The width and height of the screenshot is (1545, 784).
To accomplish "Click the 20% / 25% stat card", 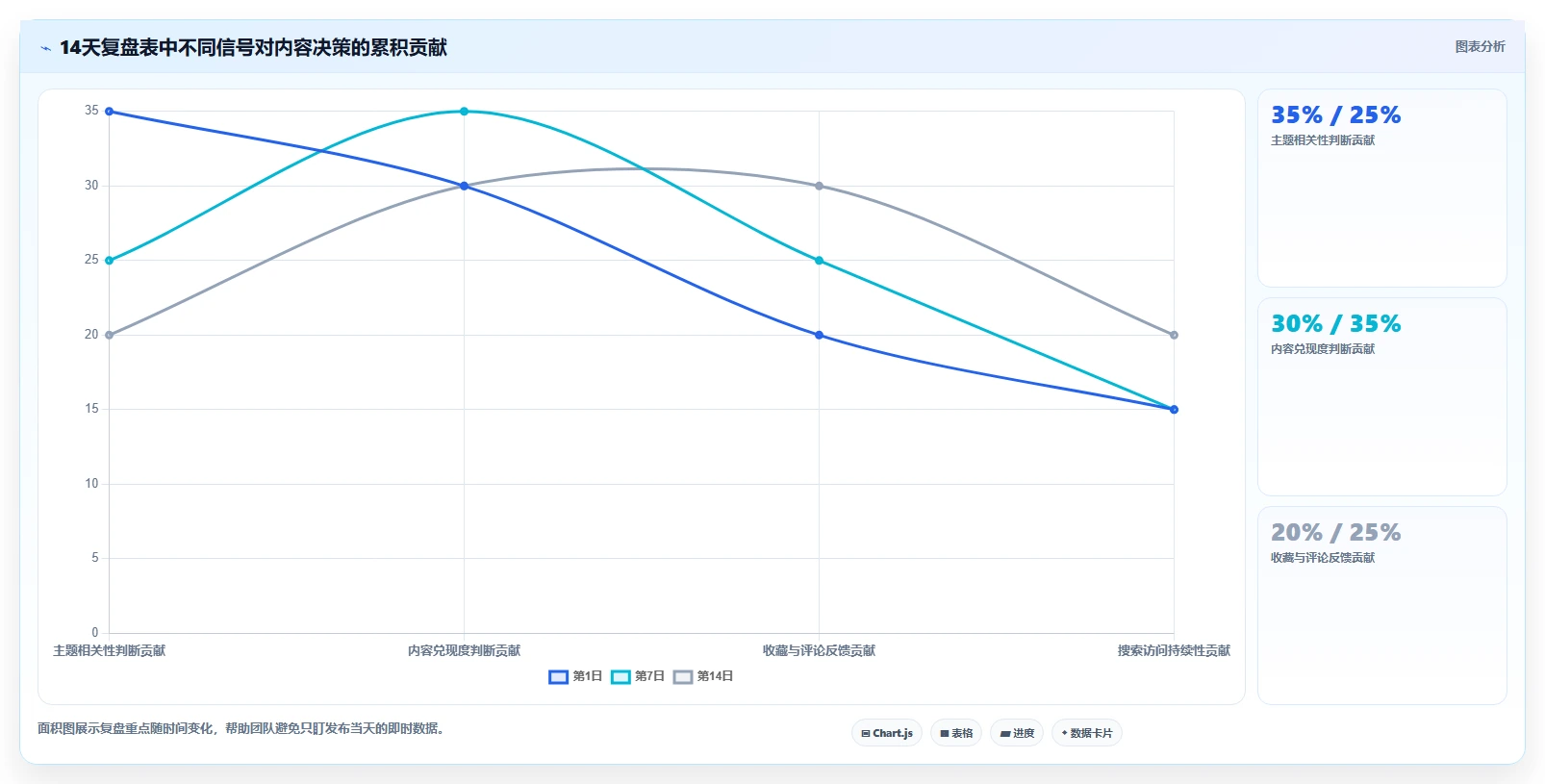I will [1381, 605].
